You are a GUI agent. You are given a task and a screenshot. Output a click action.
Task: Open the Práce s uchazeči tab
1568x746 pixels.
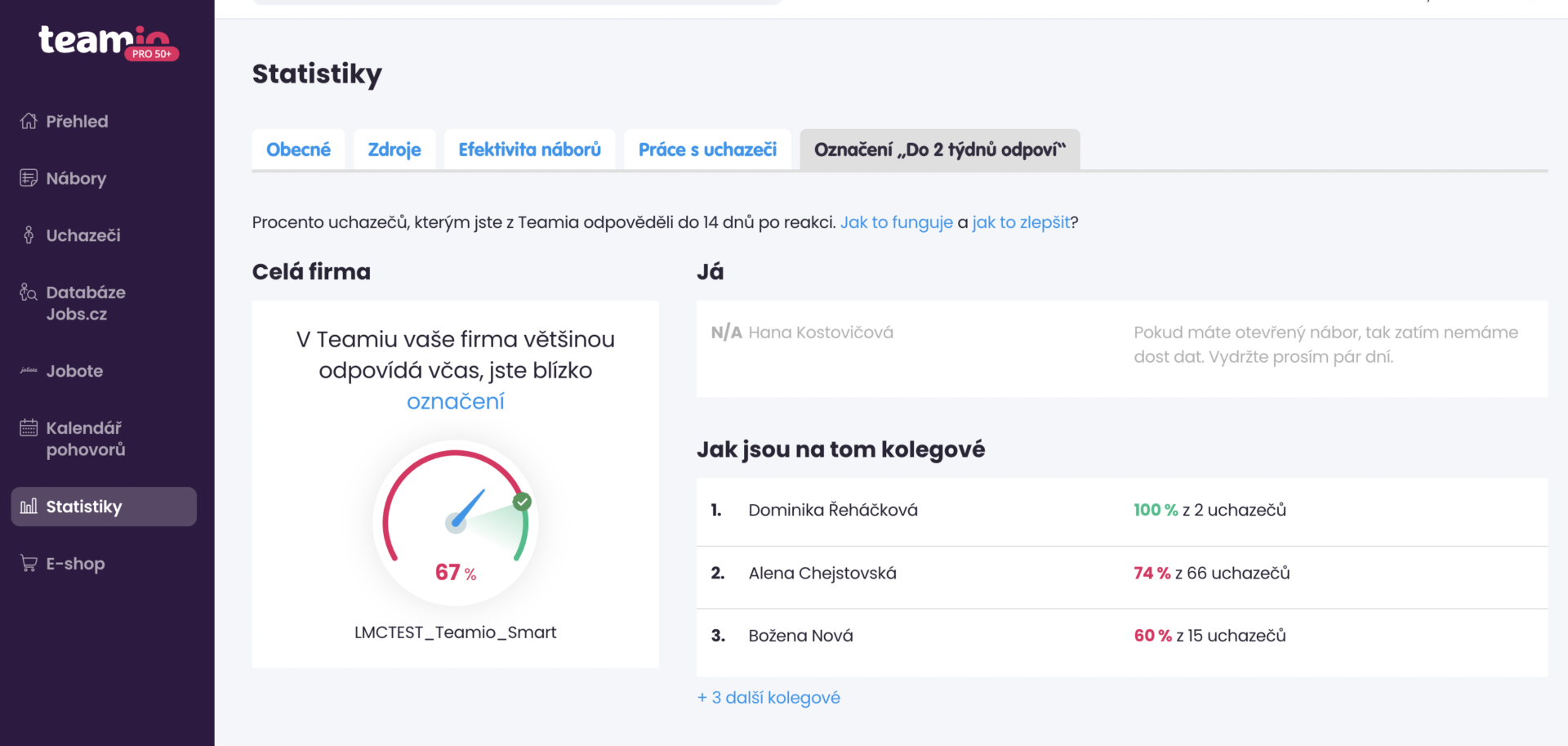coord(707,149)
